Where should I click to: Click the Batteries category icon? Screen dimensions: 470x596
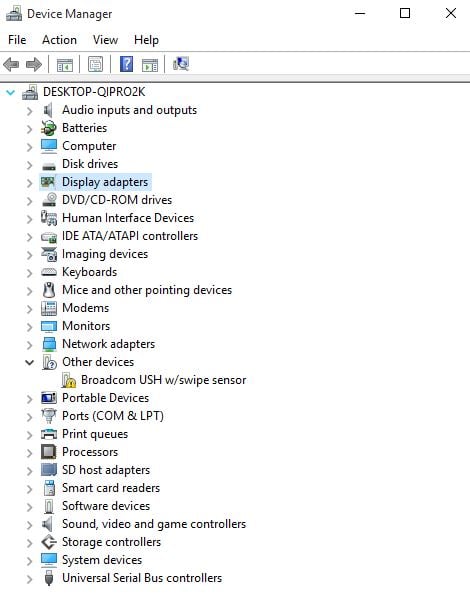49,128
